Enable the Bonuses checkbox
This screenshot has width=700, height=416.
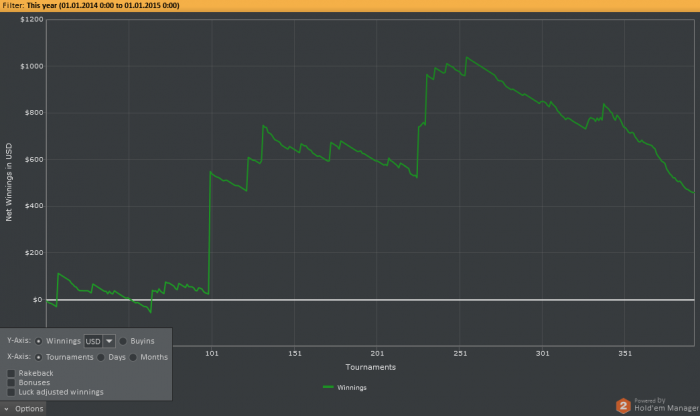[11, 383]
